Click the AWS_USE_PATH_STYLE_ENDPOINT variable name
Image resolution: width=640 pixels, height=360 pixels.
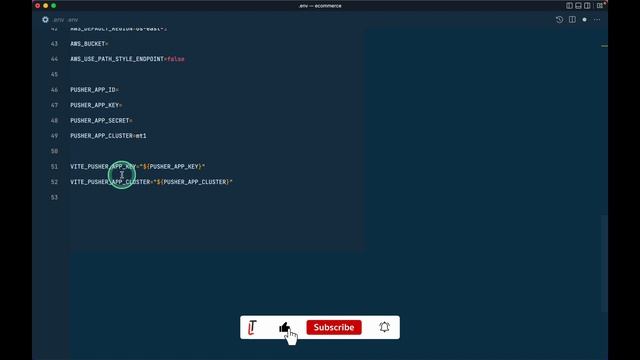tap(117, 59)
